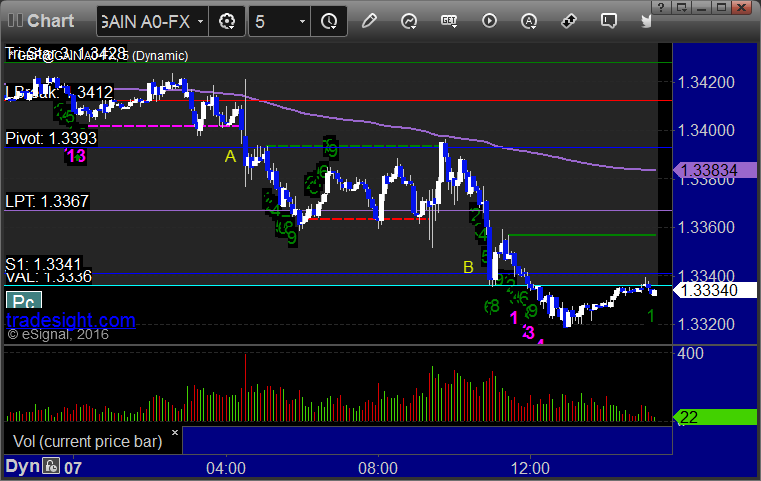Click the green 22 volume marker
Image resolution: width=761 pixels, height=481 pixels.
point(715,417)
